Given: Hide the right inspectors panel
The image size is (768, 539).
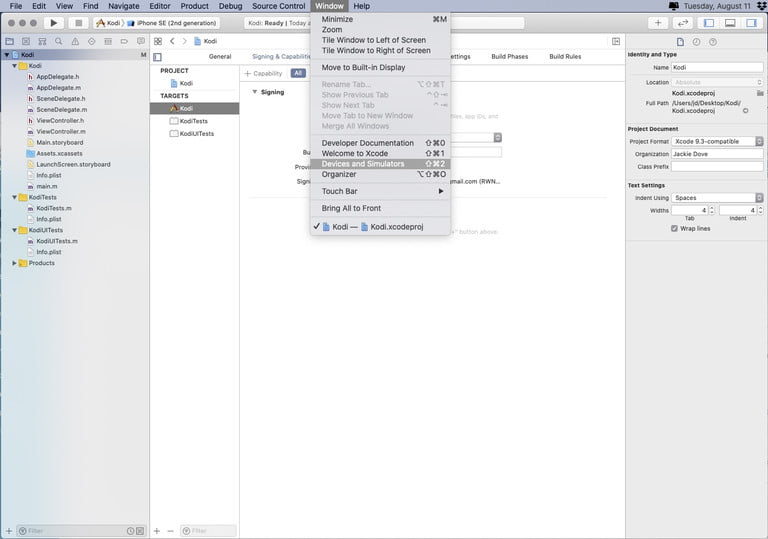Looking at the screenshot, I should pos(752,22).
